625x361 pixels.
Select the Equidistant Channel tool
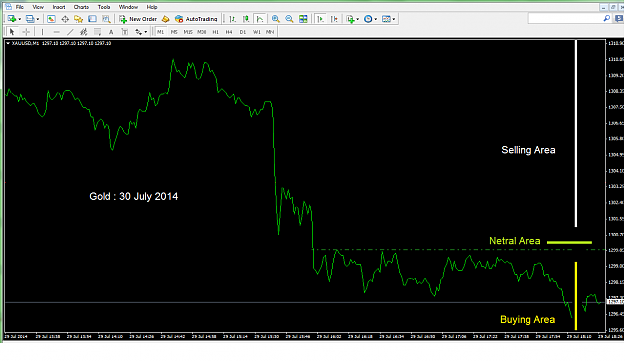tap(84, 32)
